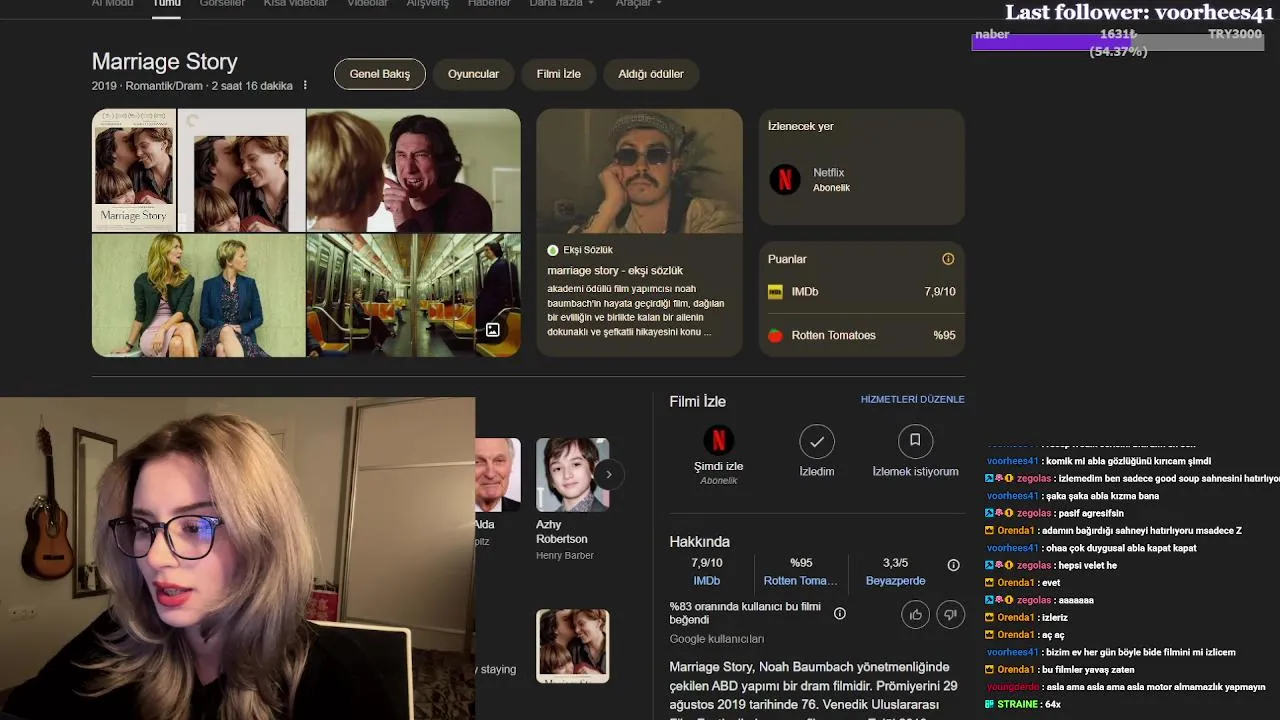Image resolution: width=1280 pixels, height=720 pixels.
Task: Open the three-dot menu beside movie runtime
Action: coord(305,86)
